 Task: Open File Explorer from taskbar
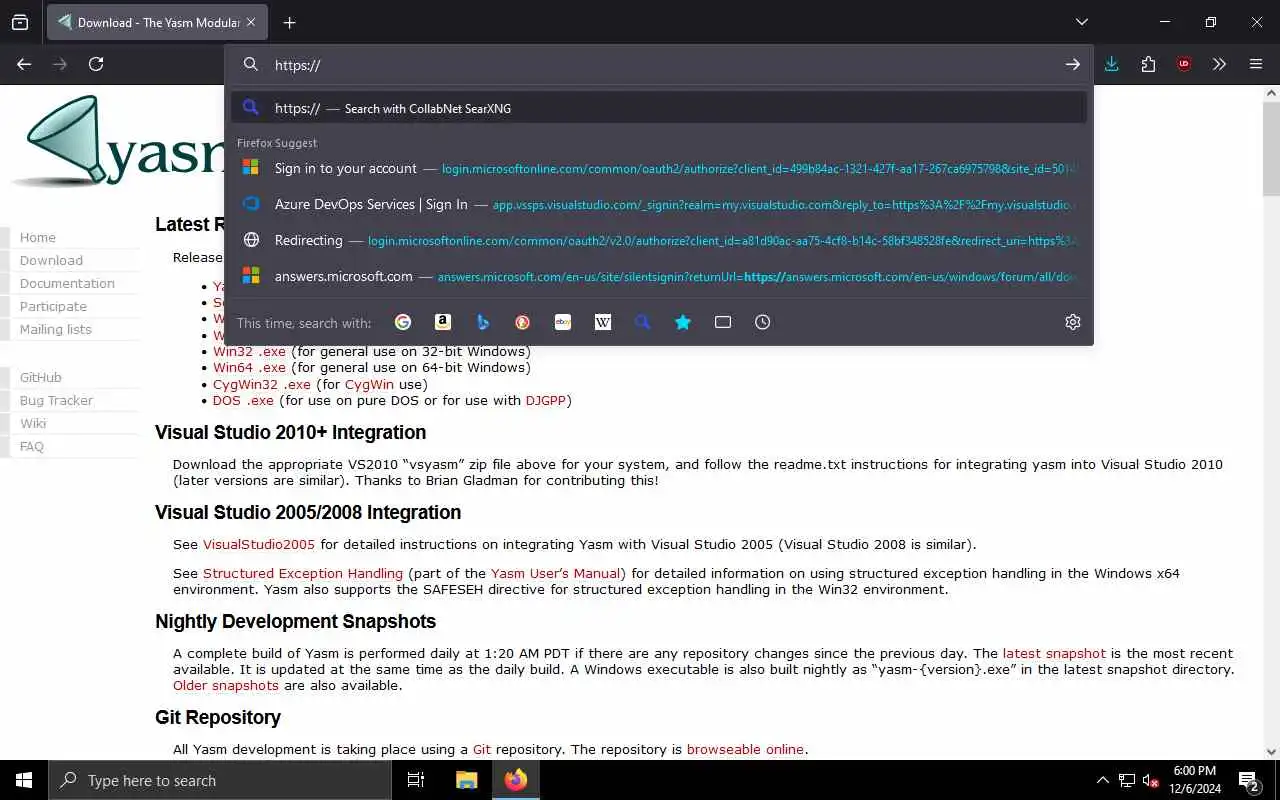click(x=466, y=780)
